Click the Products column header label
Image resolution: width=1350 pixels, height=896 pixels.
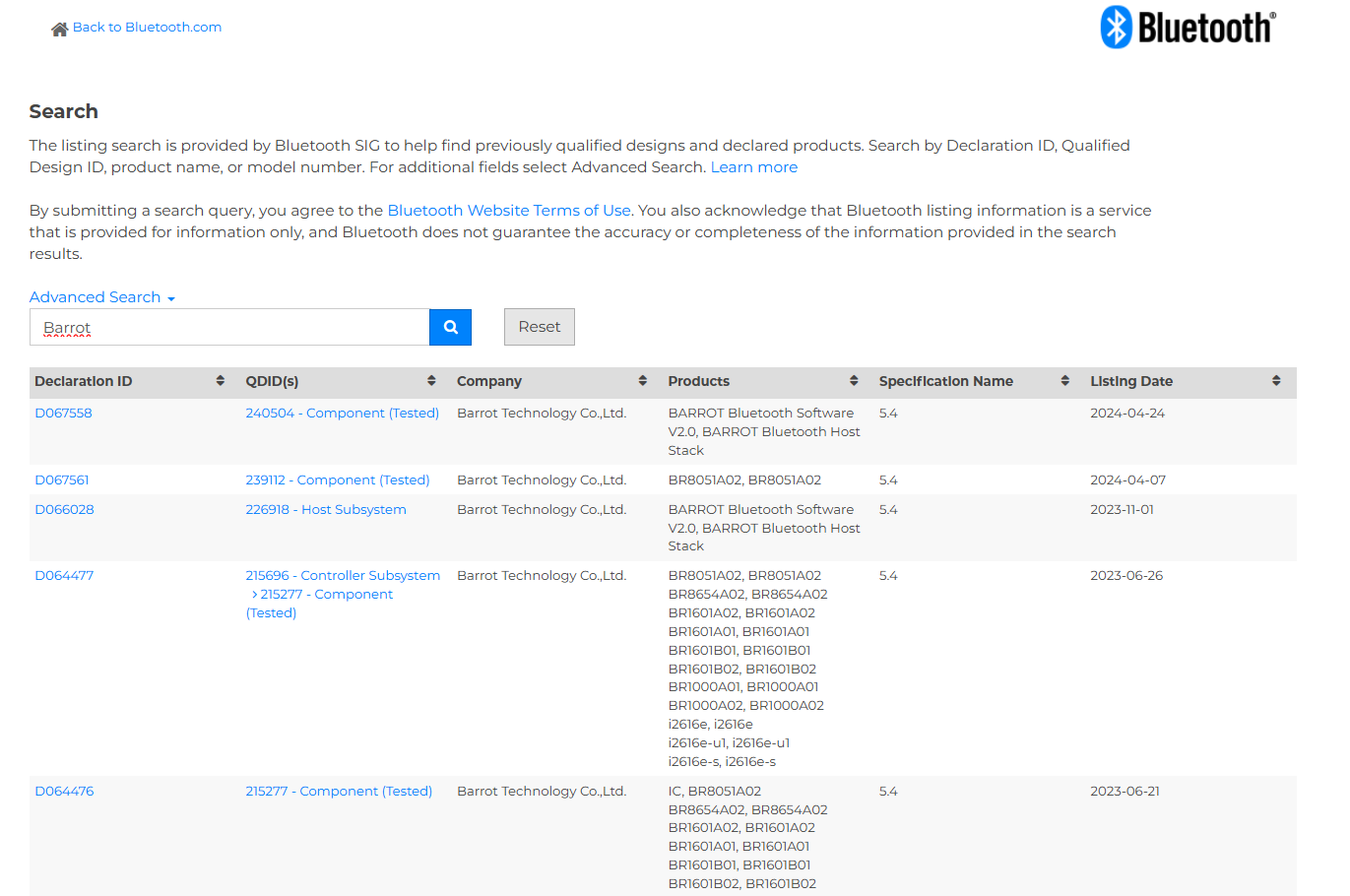[x=699, y=381]
